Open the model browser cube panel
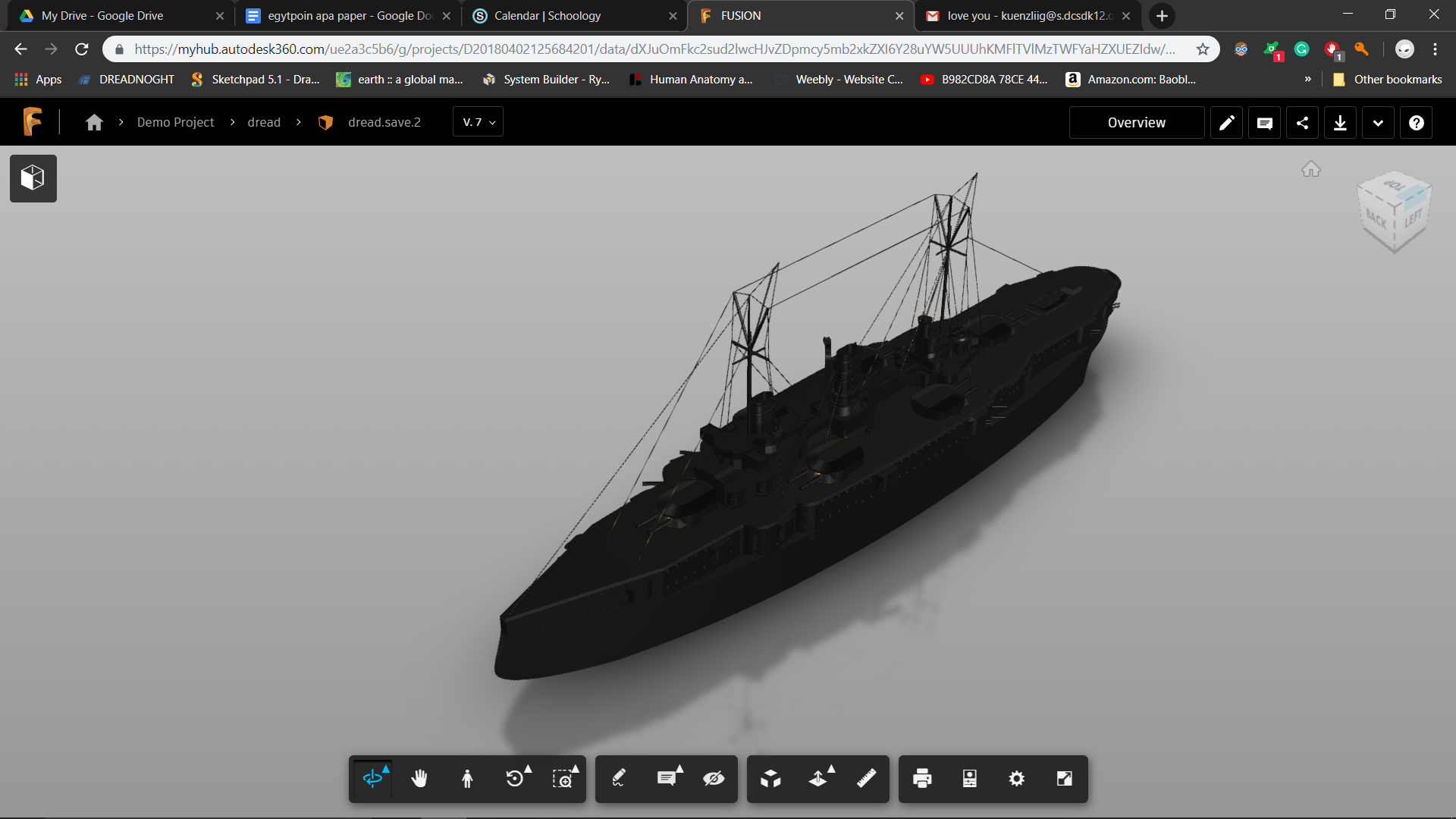 33,178
